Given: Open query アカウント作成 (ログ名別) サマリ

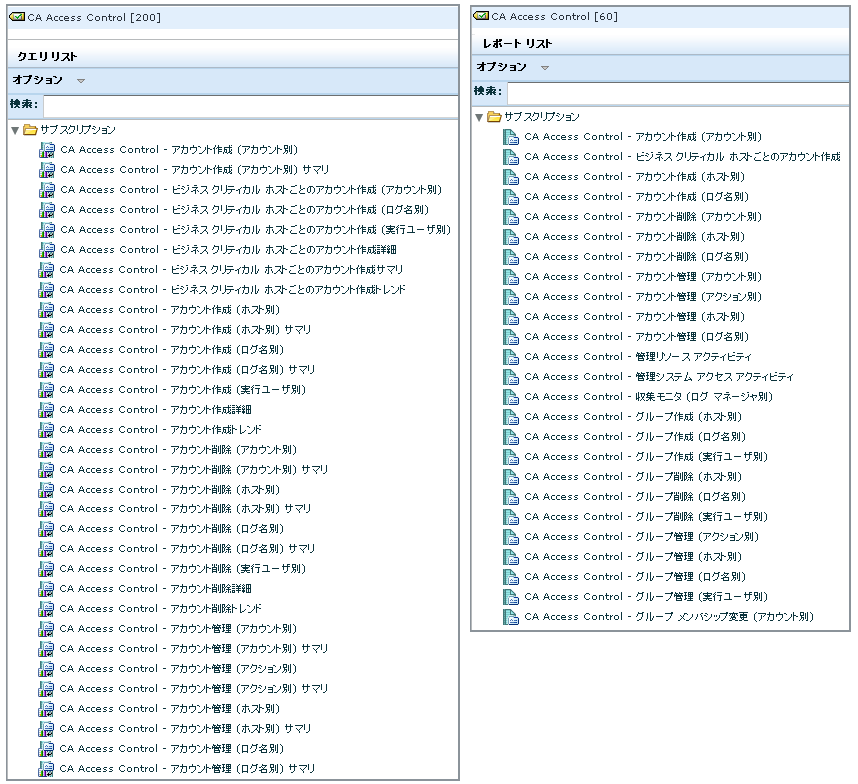Looking at the screenshot, I should click(187, 369).
